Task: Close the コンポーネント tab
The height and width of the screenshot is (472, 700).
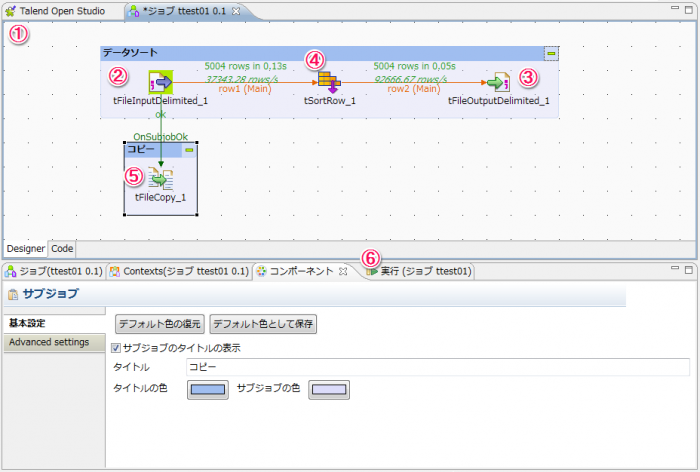Action: 343,272
